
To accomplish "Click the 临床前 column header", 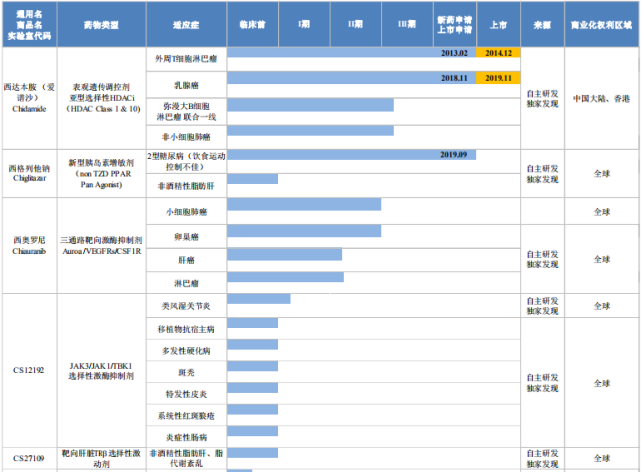I will 253,25.
